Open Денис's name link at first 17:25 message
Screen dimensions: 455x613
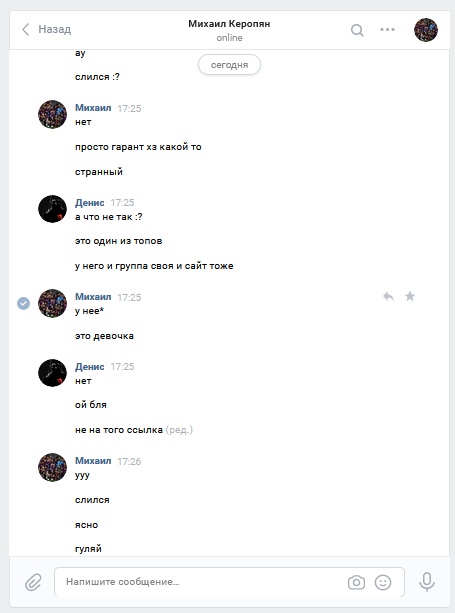[90, 203]
